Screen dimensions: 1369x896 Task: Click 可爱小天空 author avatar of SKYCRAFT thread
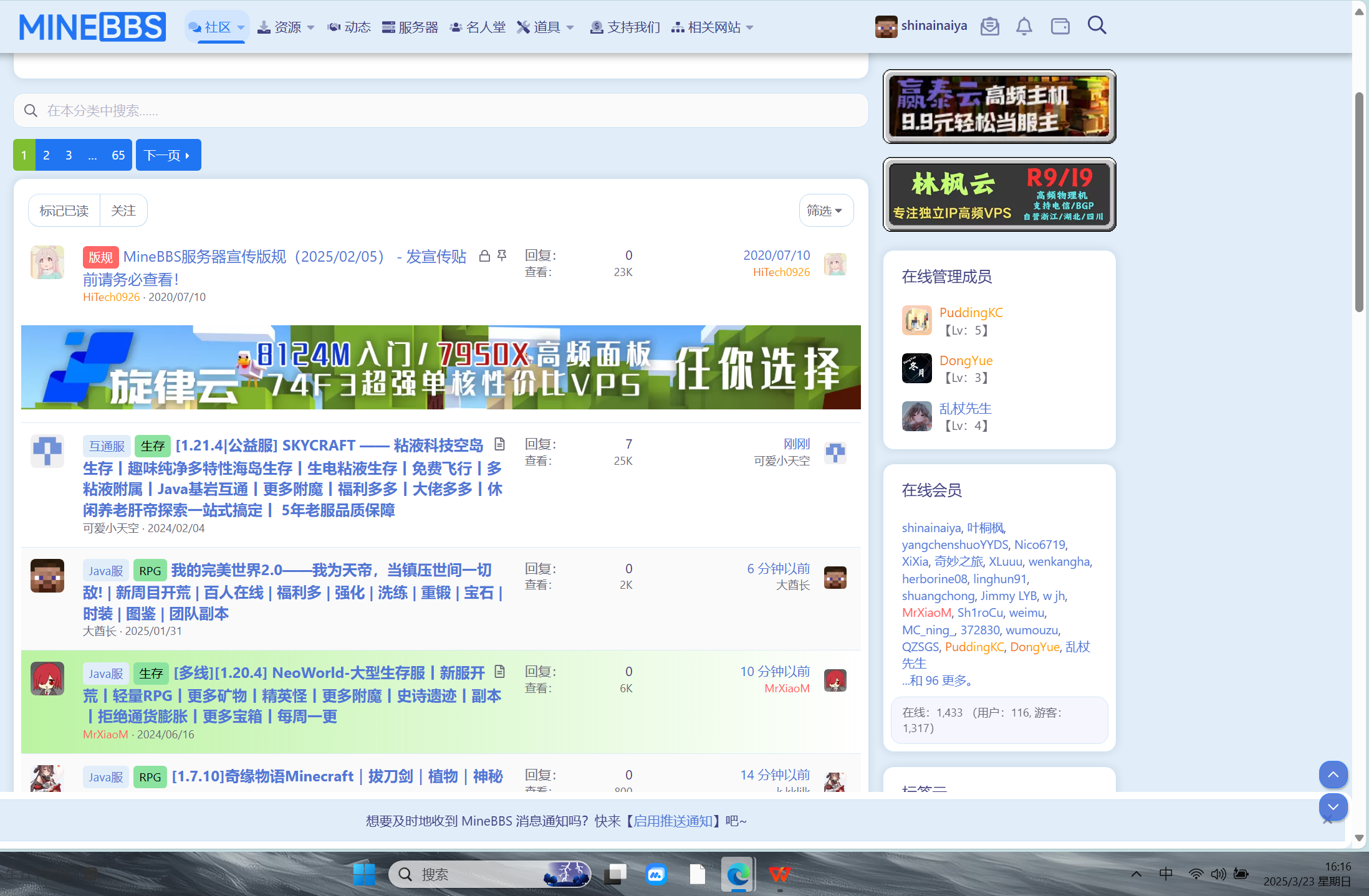[47, 451]
